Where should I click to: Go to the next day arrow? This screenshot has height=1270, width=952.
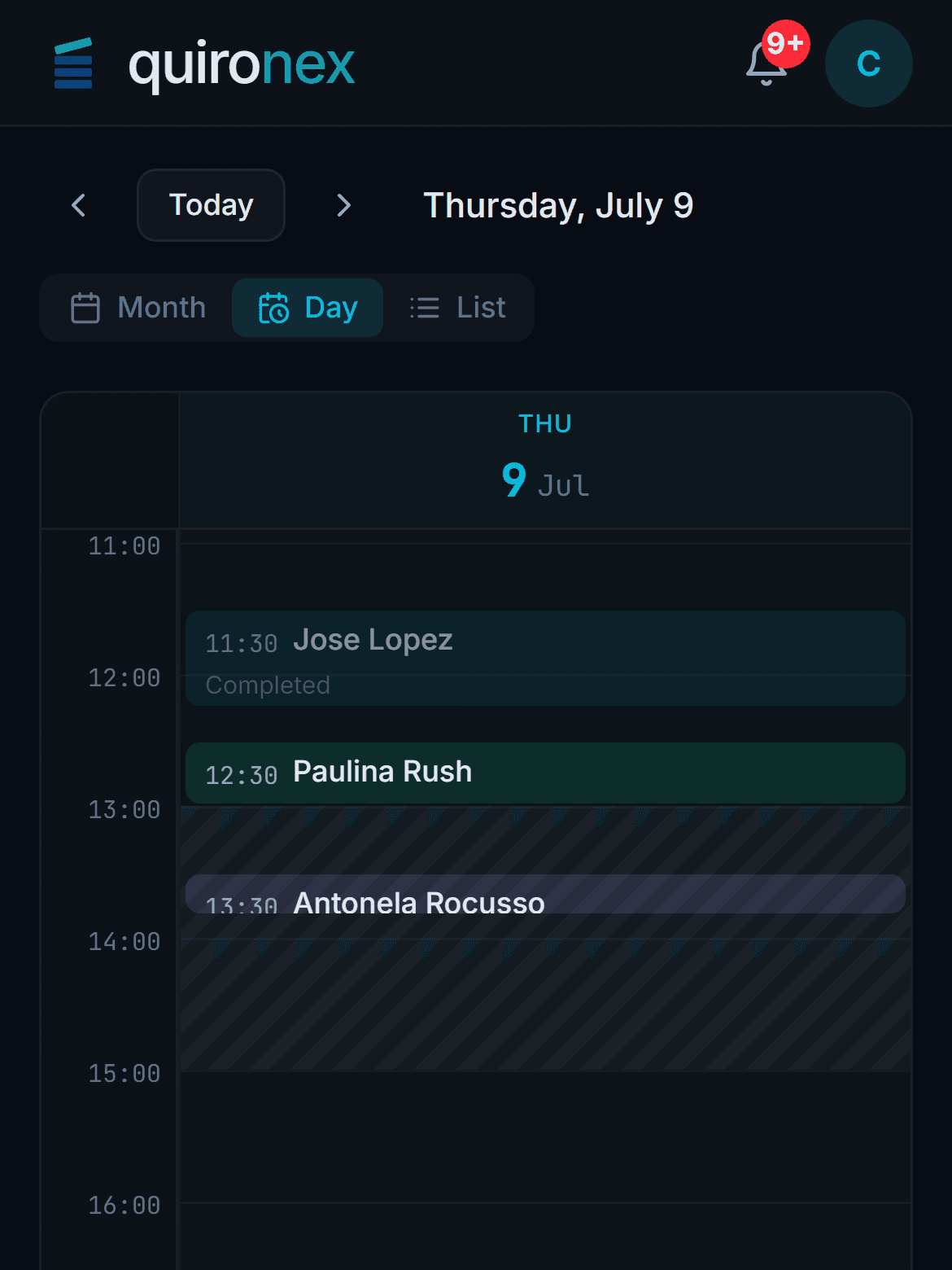[344, 205]
